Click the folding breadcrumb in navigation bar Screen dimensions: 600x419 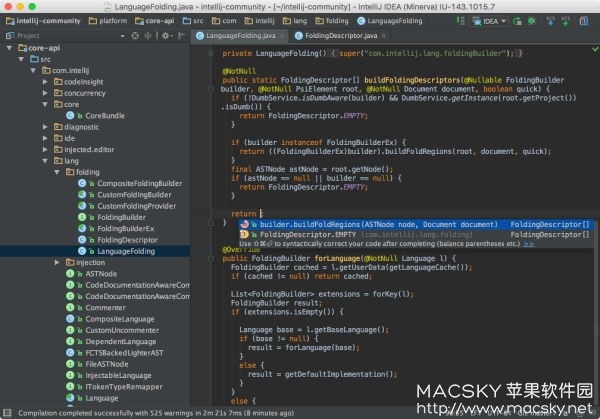click(x=332, y=21)
